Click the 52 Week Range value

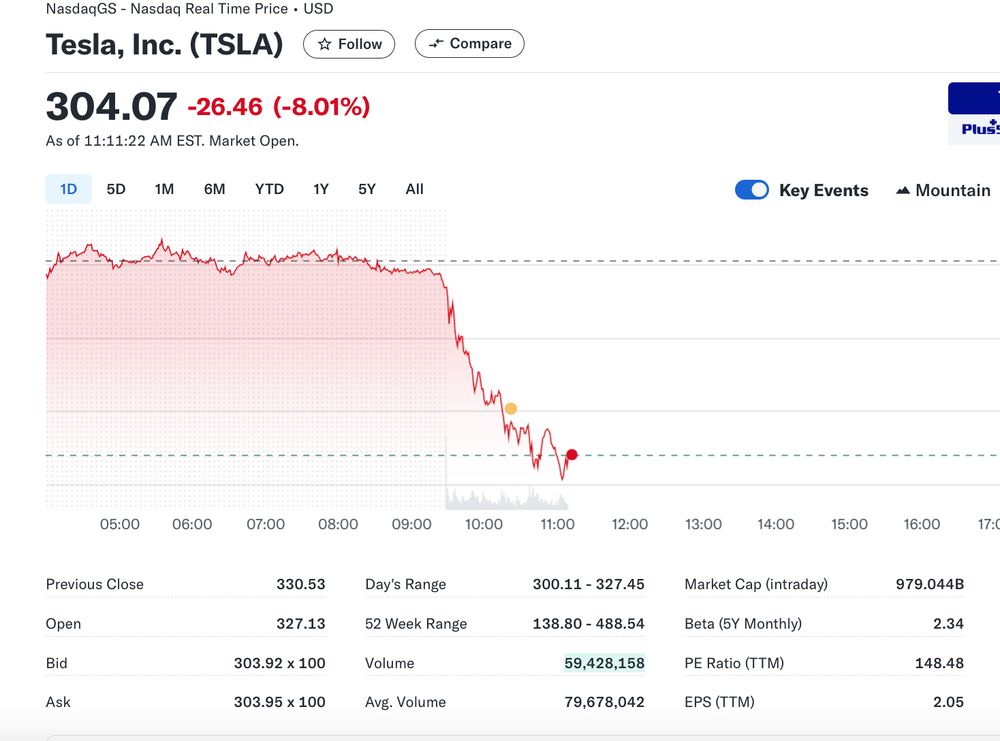tap(588, 624)
